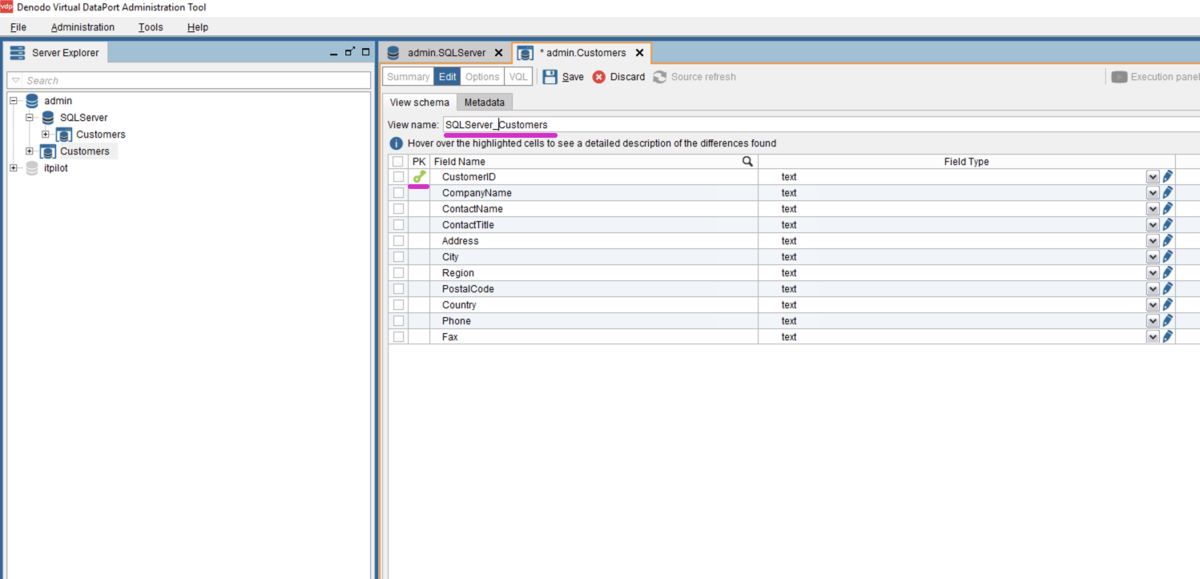The image size is (1200, 579).
Task: Expand the itpilot tree node
Action: click(x=14, y=168)
